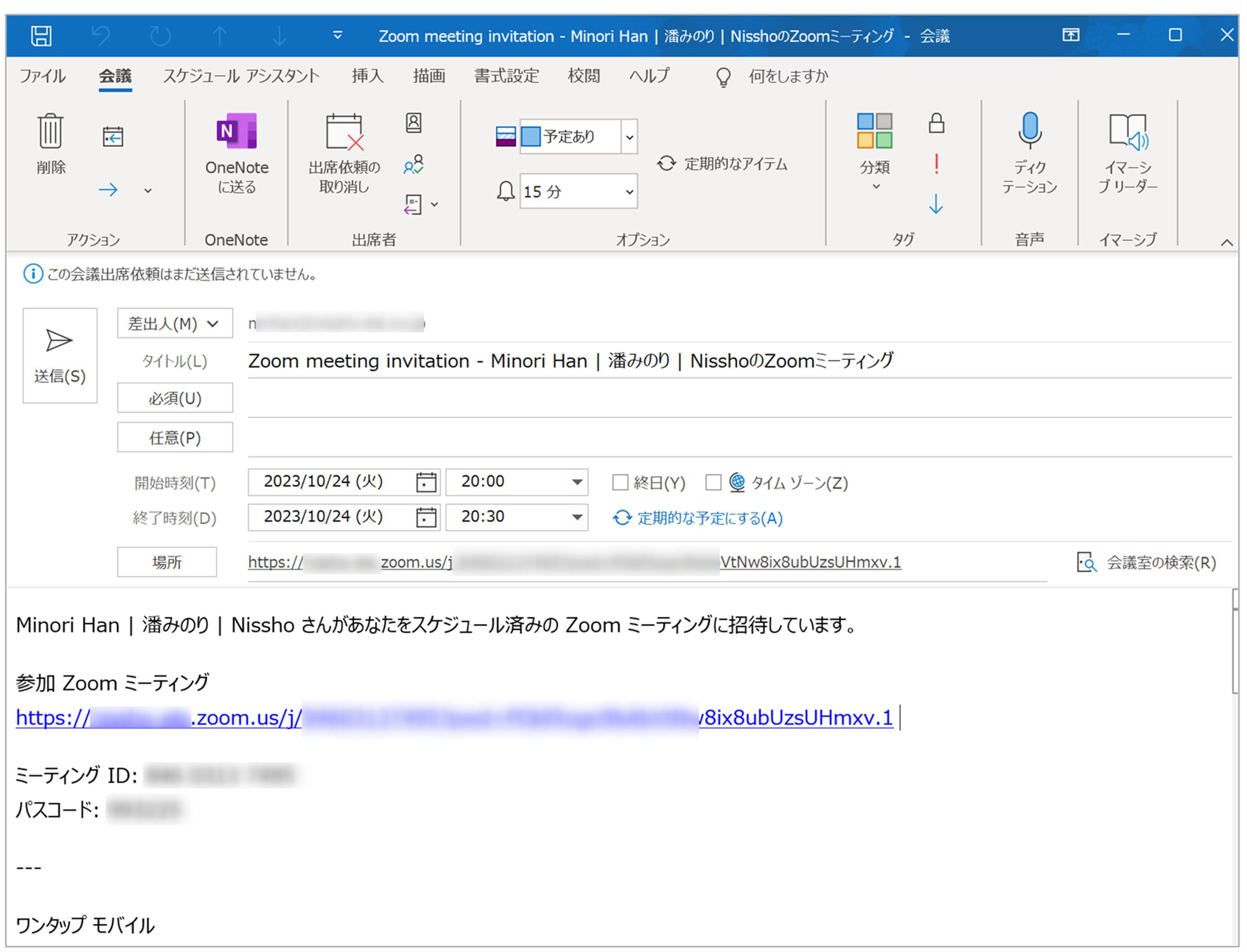
Task: Expand the forward arrow dropdown
Action: click(148, 191)
